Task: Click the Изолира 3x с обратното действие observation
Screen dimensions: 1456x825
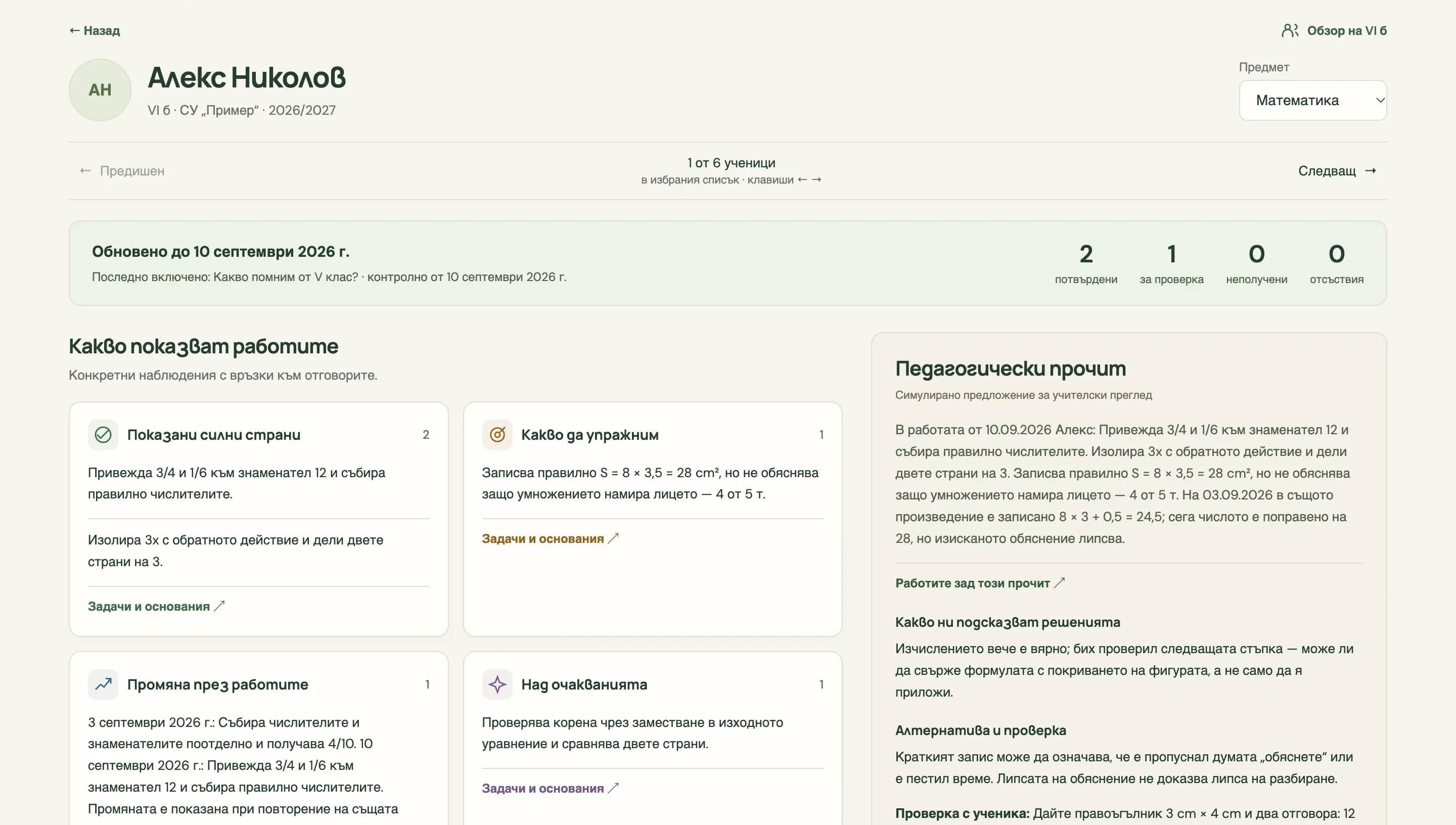Action: coord(235,551)
